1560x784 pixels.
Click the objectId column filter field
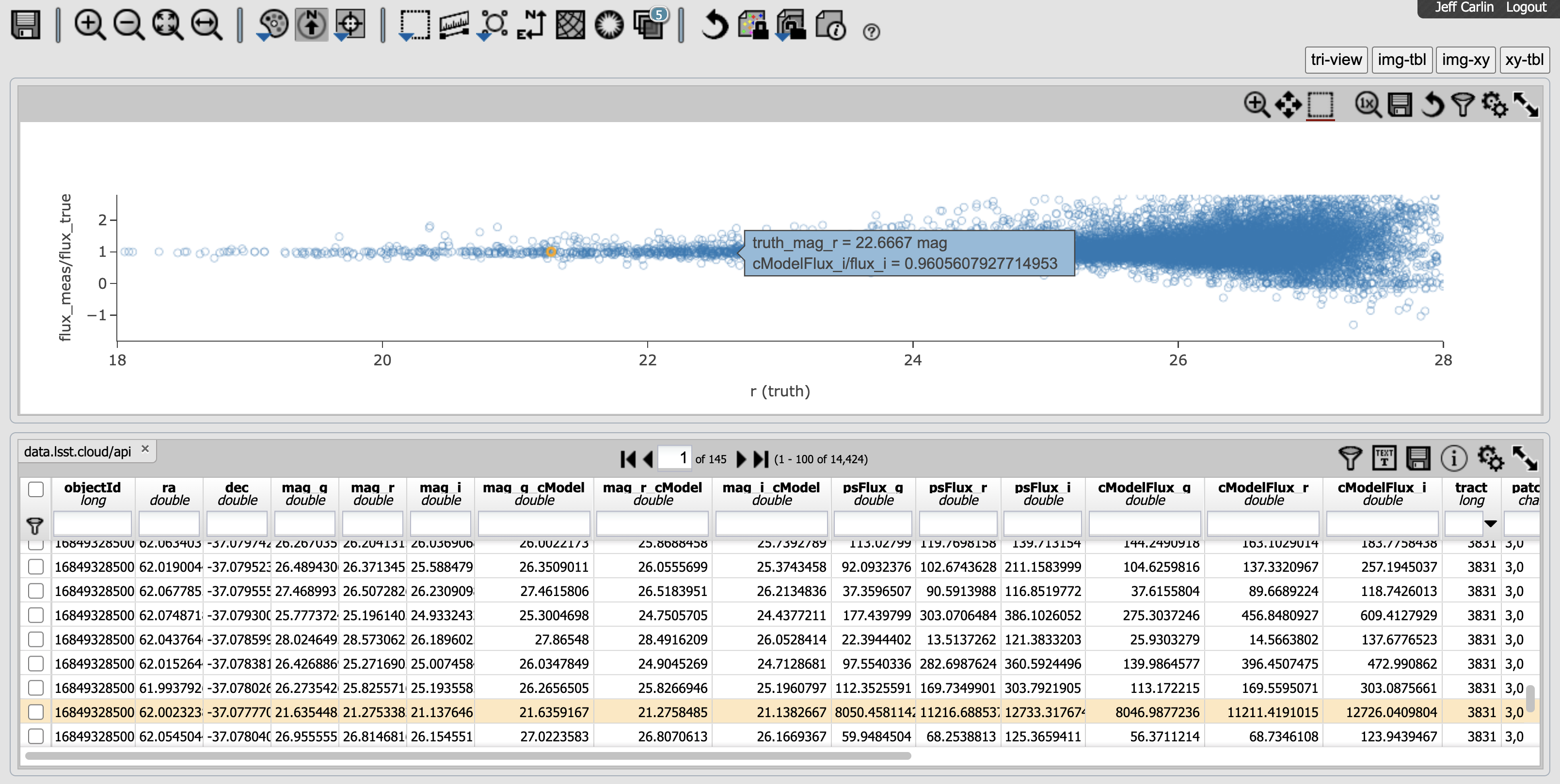click(x=92, y=524)
